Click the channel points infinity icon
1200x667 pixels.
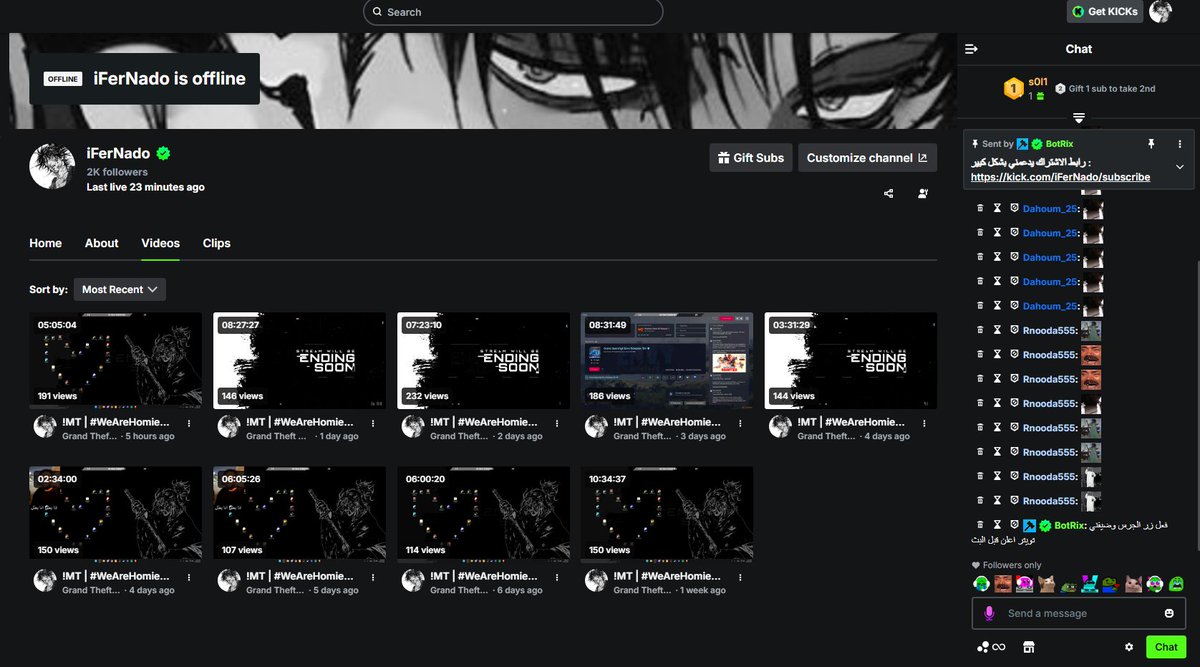(991, 647)
